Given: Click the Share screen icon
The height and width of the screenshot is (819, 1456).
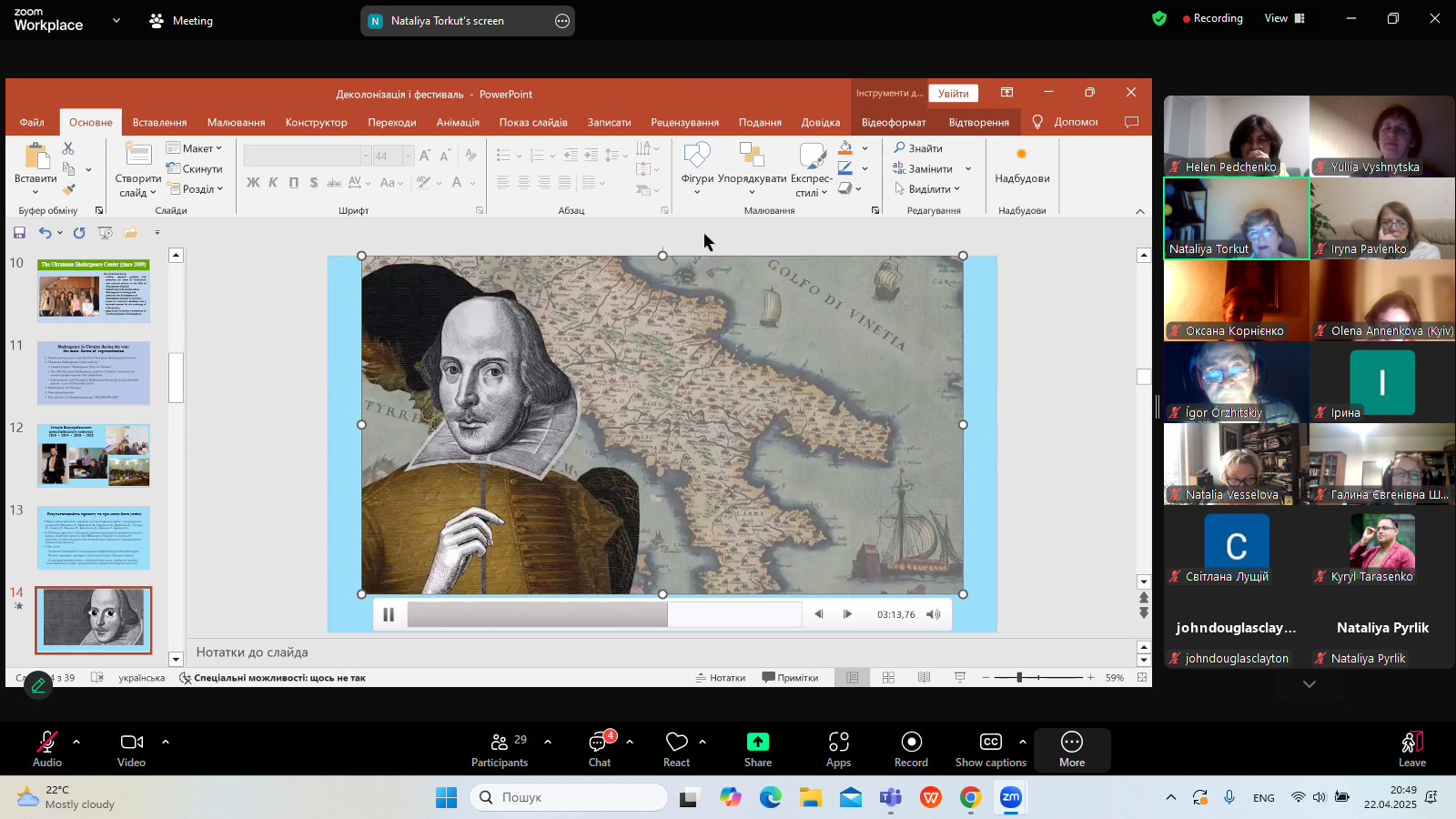Looking at the screenshot, I should (x=757, y=743).
